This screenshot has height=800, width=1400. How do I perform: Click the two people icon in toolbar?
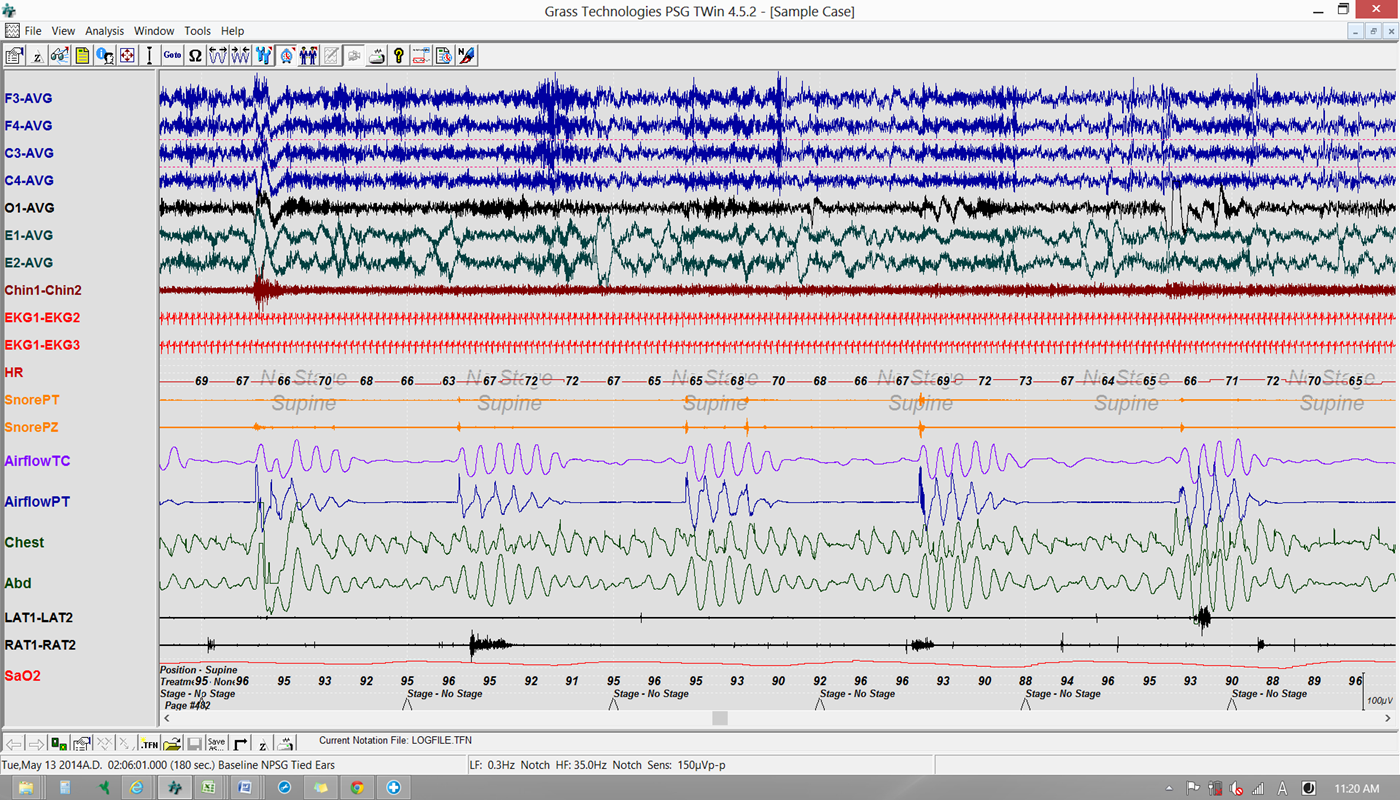308,56
